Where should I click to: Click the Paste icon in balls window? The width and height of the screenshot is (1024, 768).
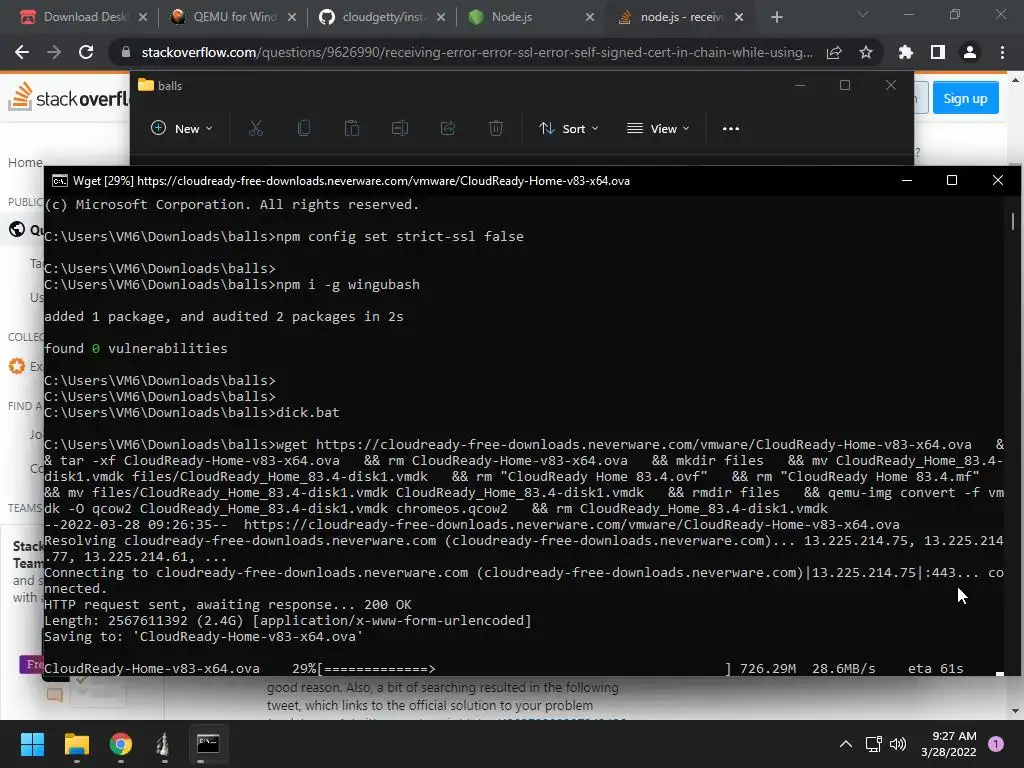coord(352,129)
